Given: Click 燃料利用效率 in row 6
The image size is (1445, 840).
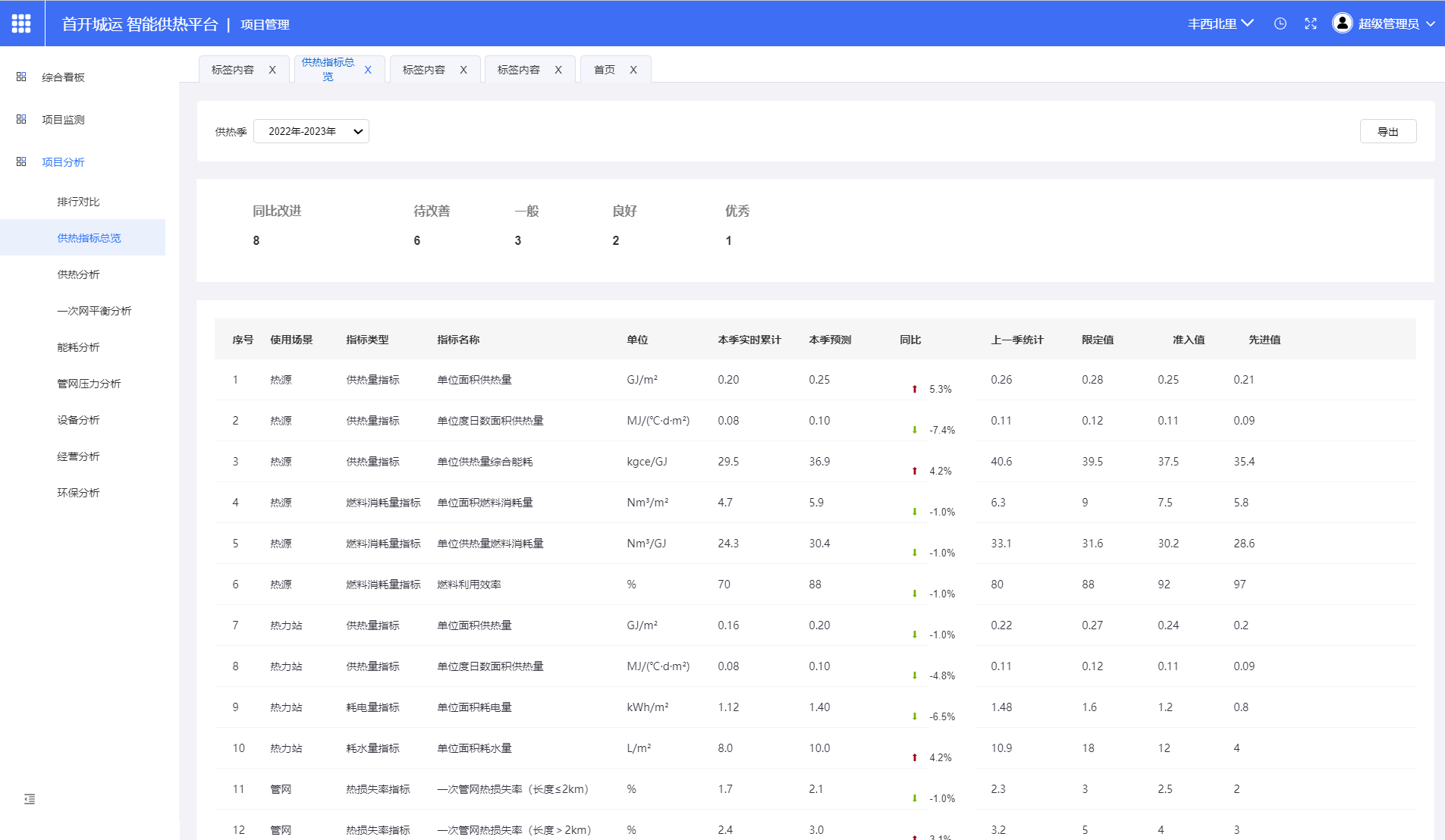Looking at the screenshot, I should pyautogui.click(x=469, y=585).
